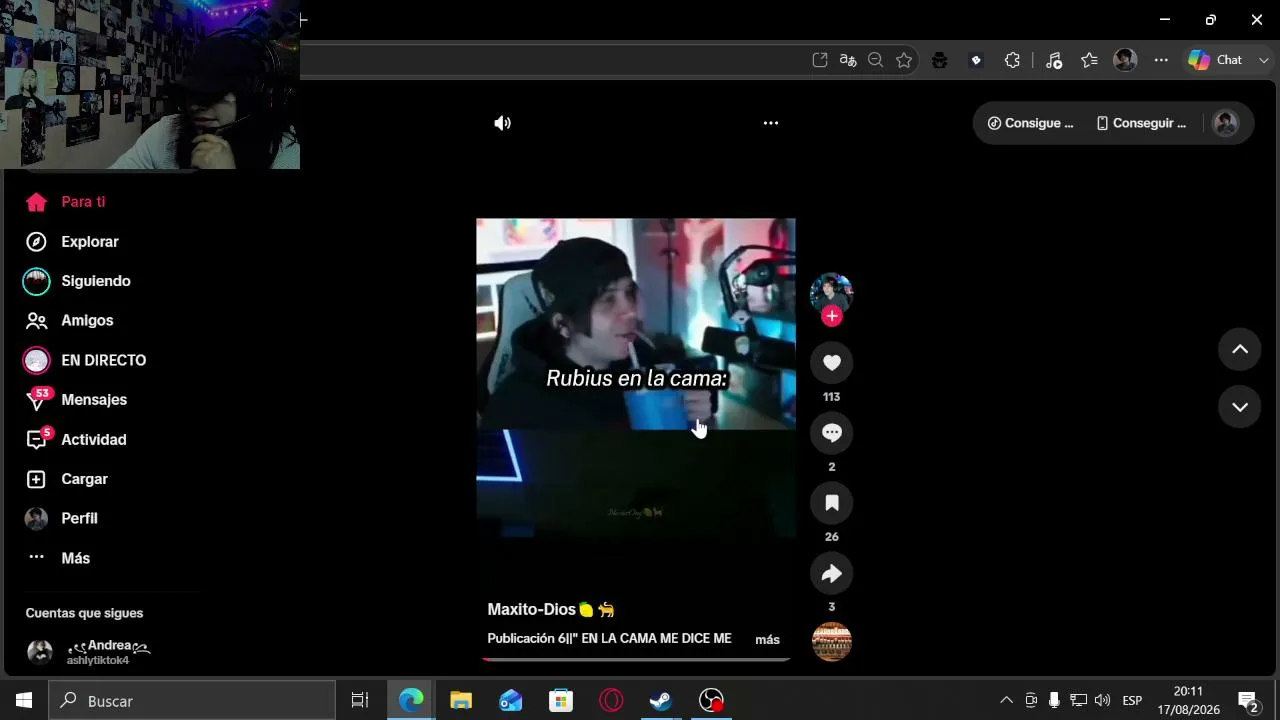Share the video with the arrow icon

point(831,573)
